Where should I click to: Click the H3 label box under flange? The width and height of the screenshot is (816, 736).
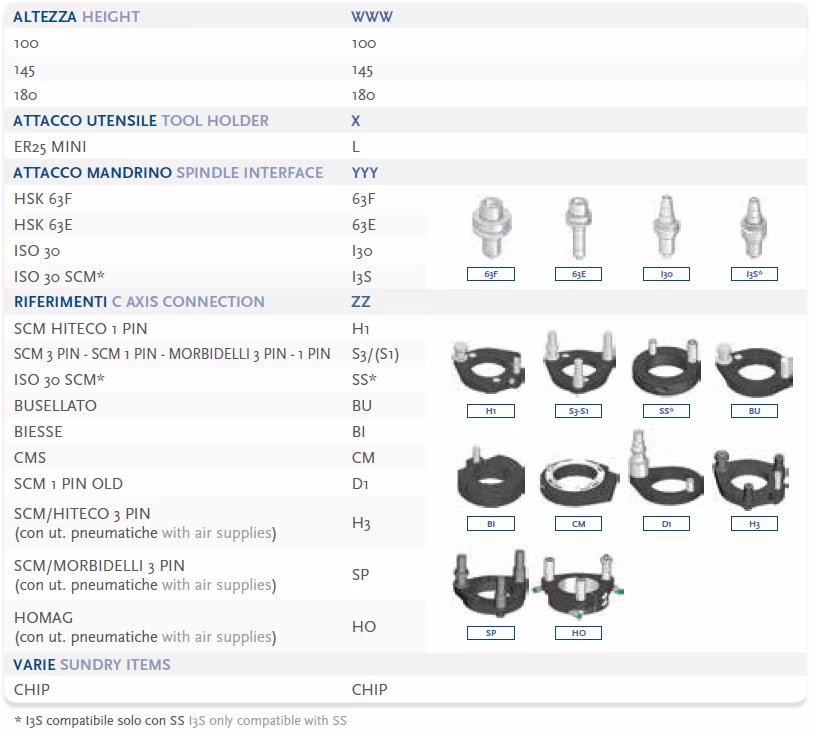(755, 524)
